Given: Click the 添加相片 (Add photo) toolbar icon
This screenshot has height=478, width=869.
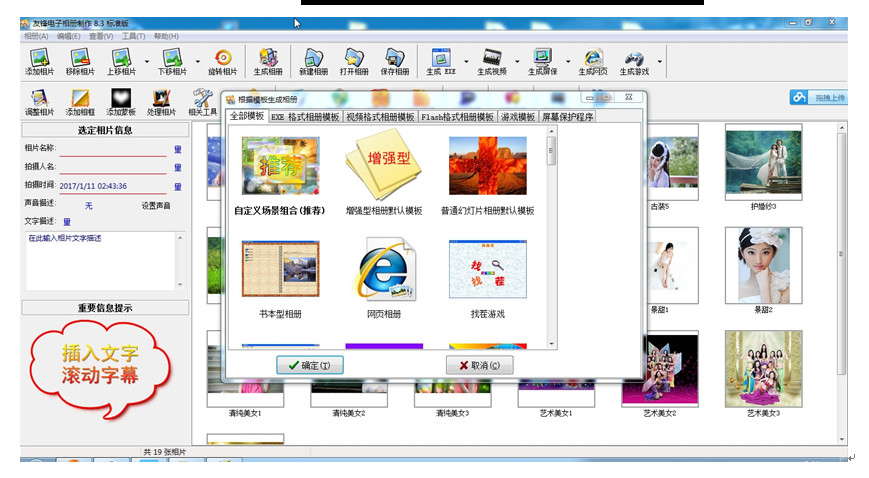Looking at the screenshot, I should 39,62.
